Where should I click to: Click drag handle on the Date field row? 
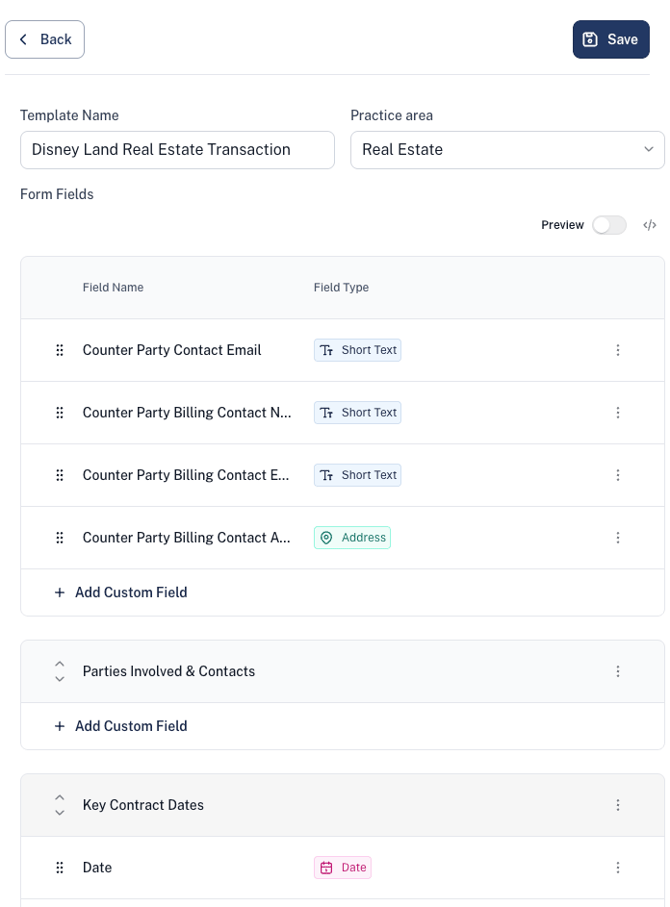point(60,868)
